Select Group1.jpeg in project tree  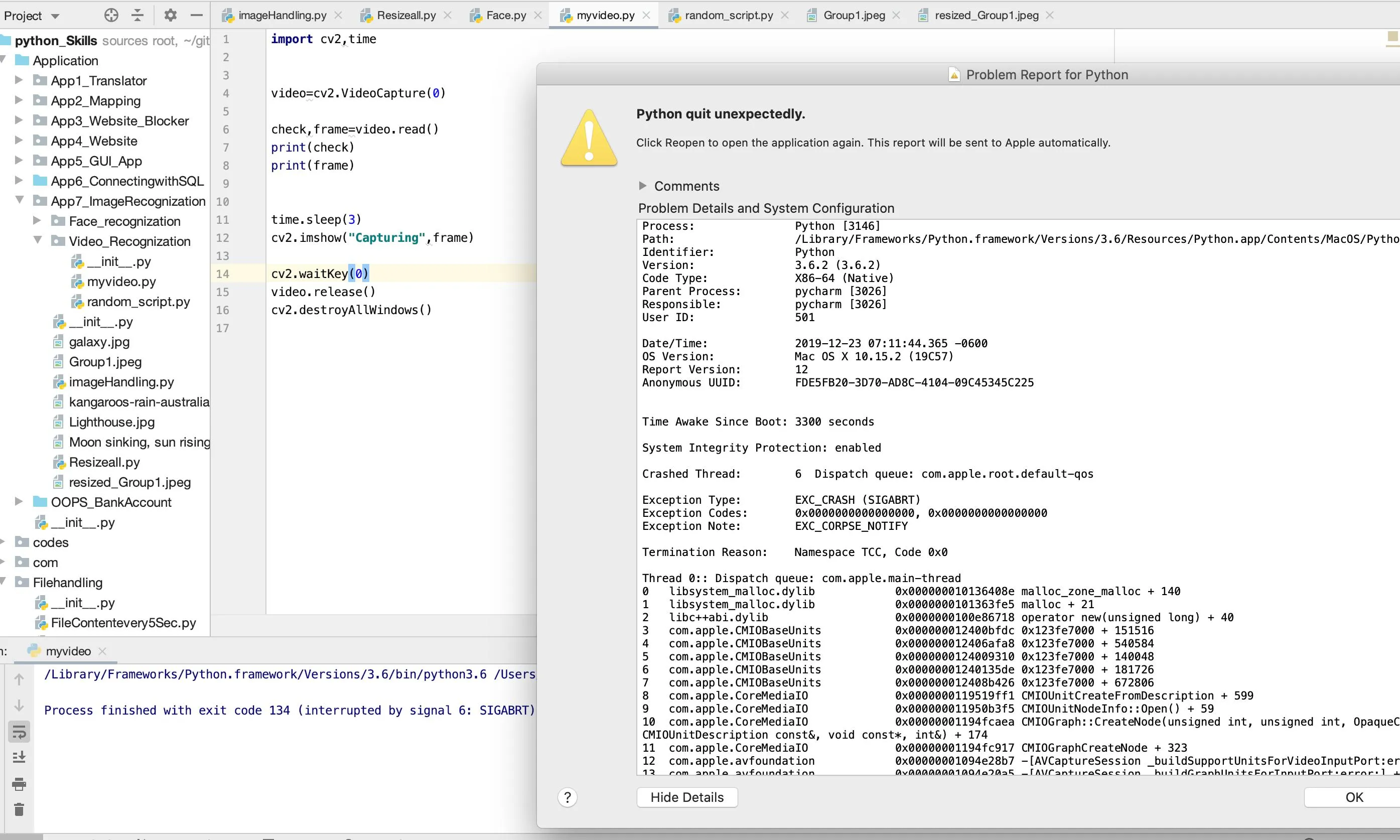click(x=105, y=362)
